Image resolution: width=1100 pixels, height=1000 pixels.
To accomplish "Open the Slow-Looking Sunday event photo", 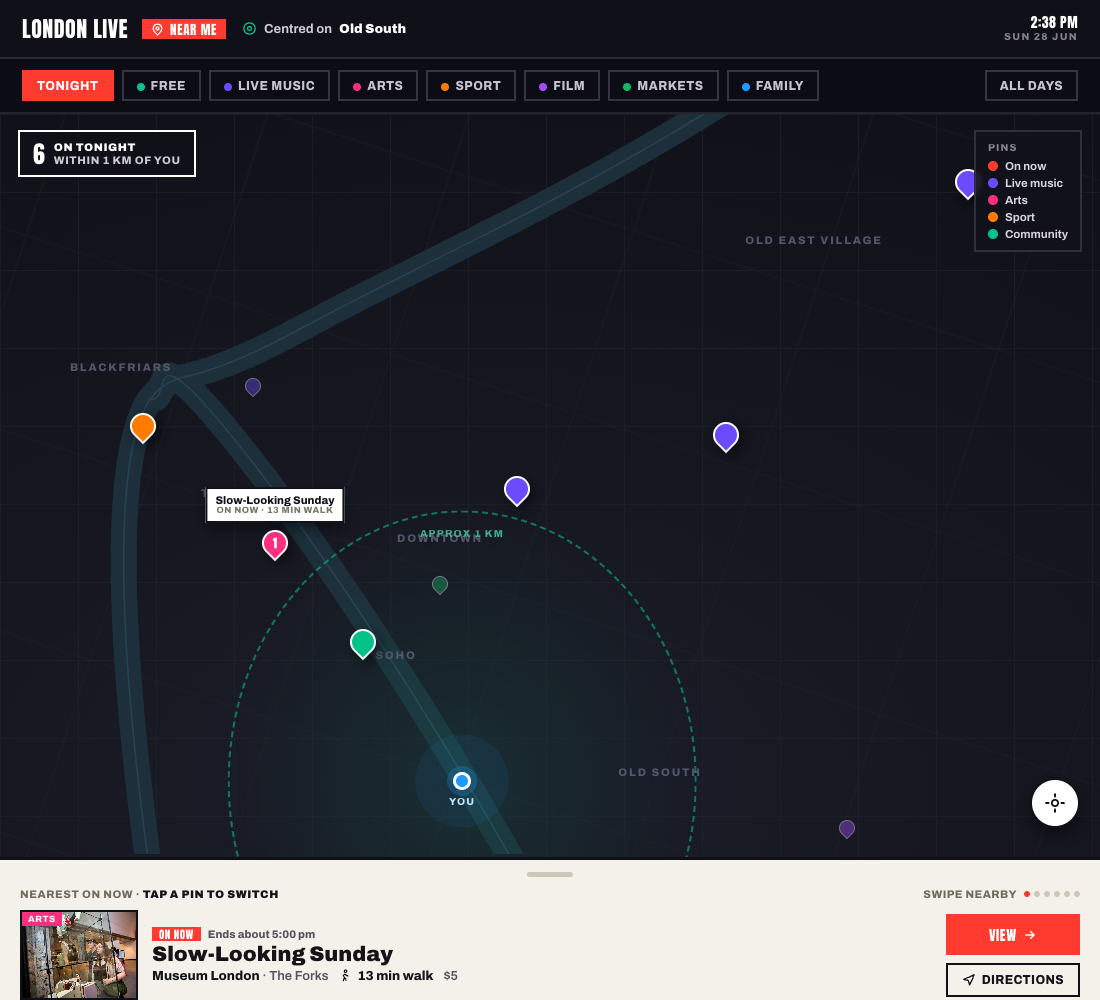I will (79, 955).
